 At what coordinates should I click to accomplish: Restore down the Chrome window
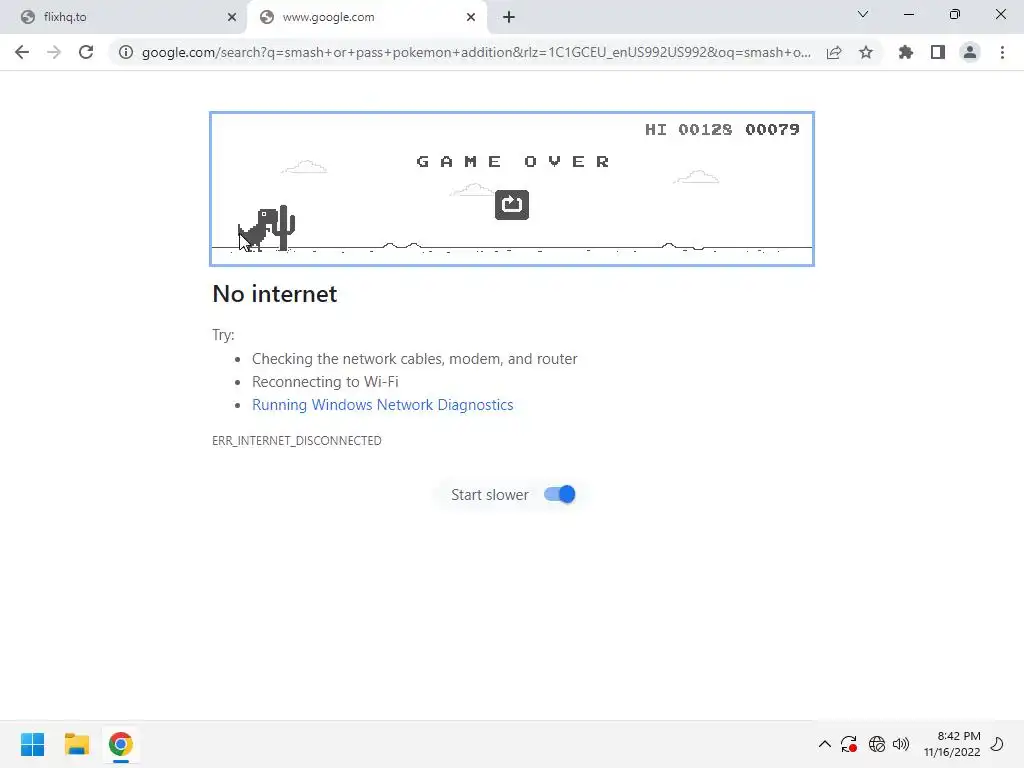click(954, 14)
